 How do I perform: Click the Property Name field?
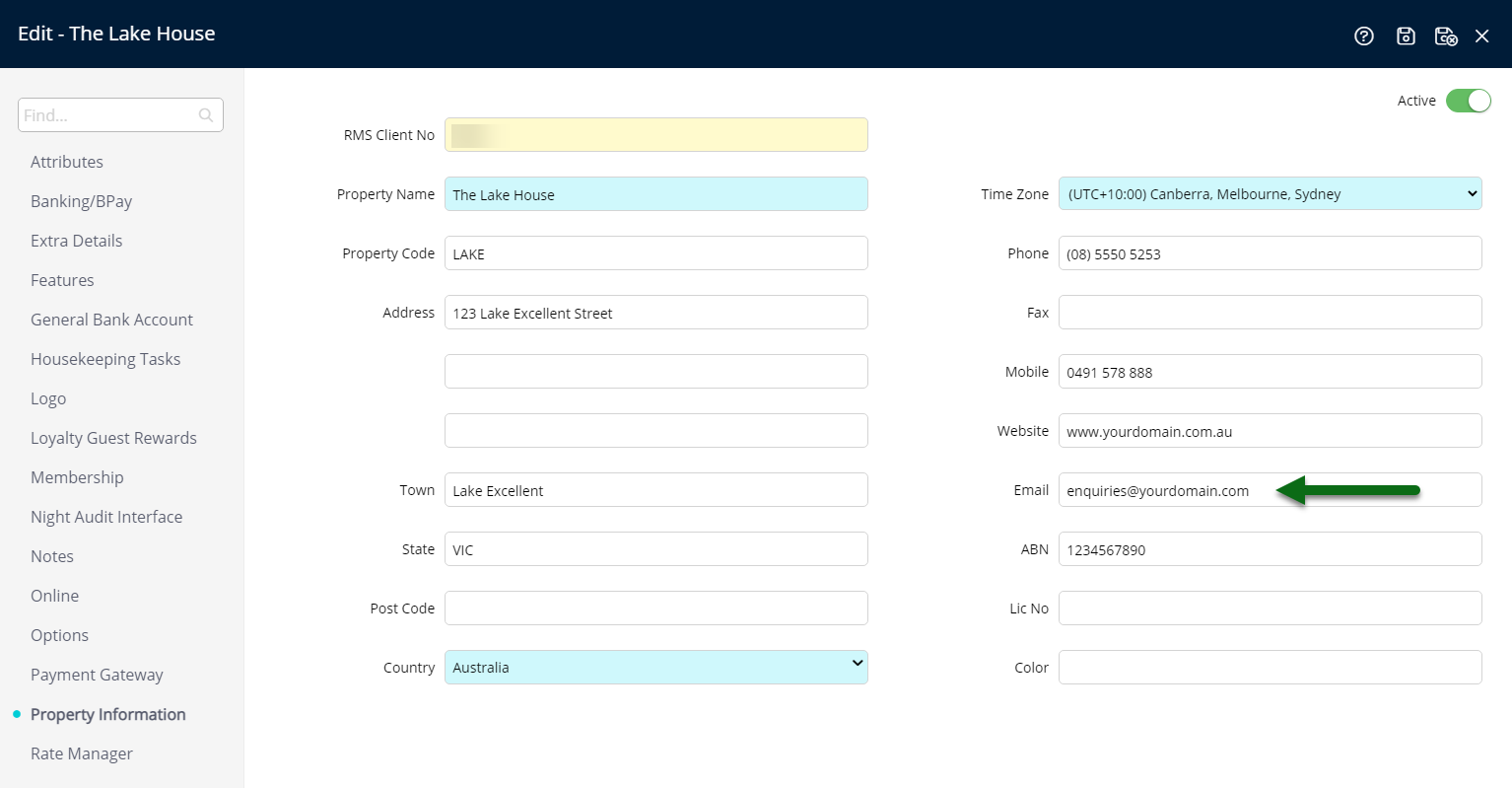pyautogui.click(x=656, y=194)
